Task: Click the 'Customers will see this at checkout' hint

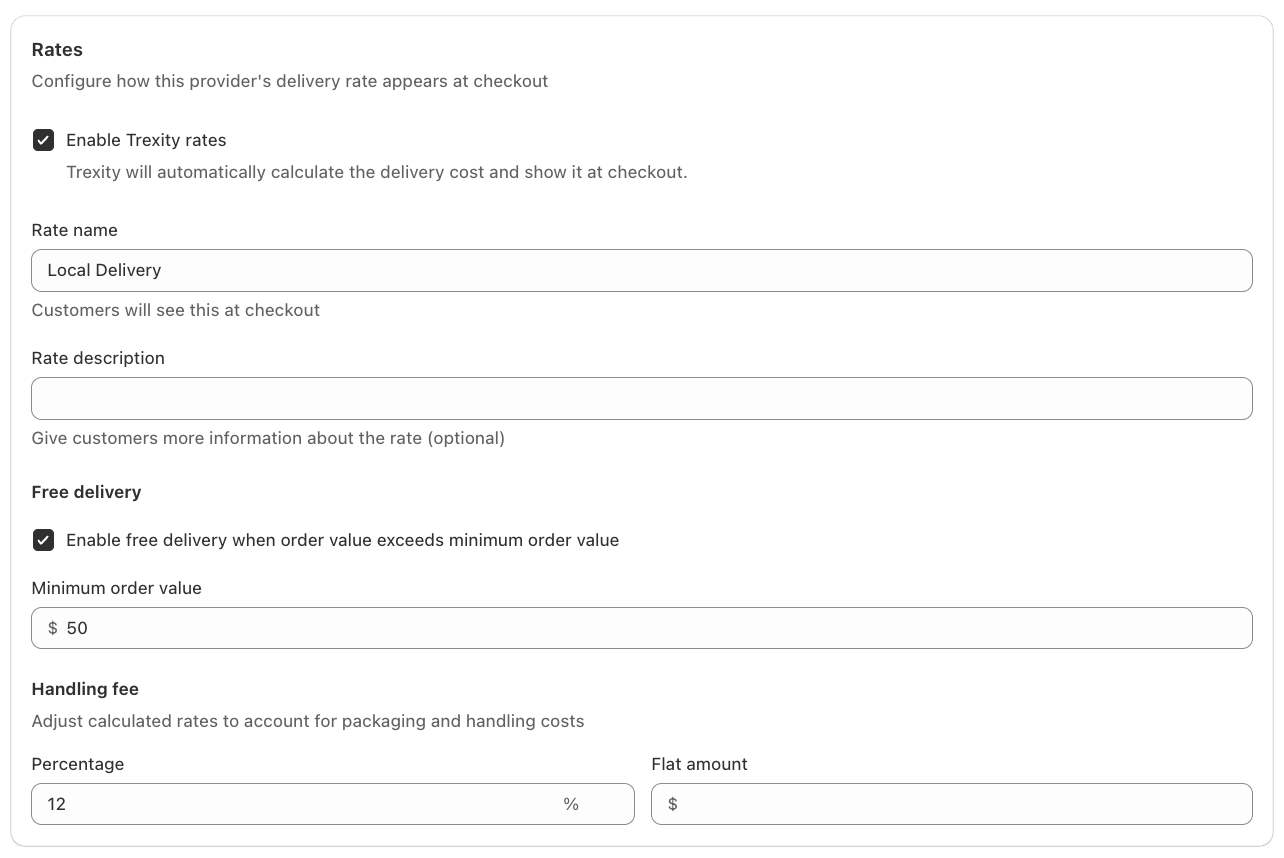Action: point(176,310)
